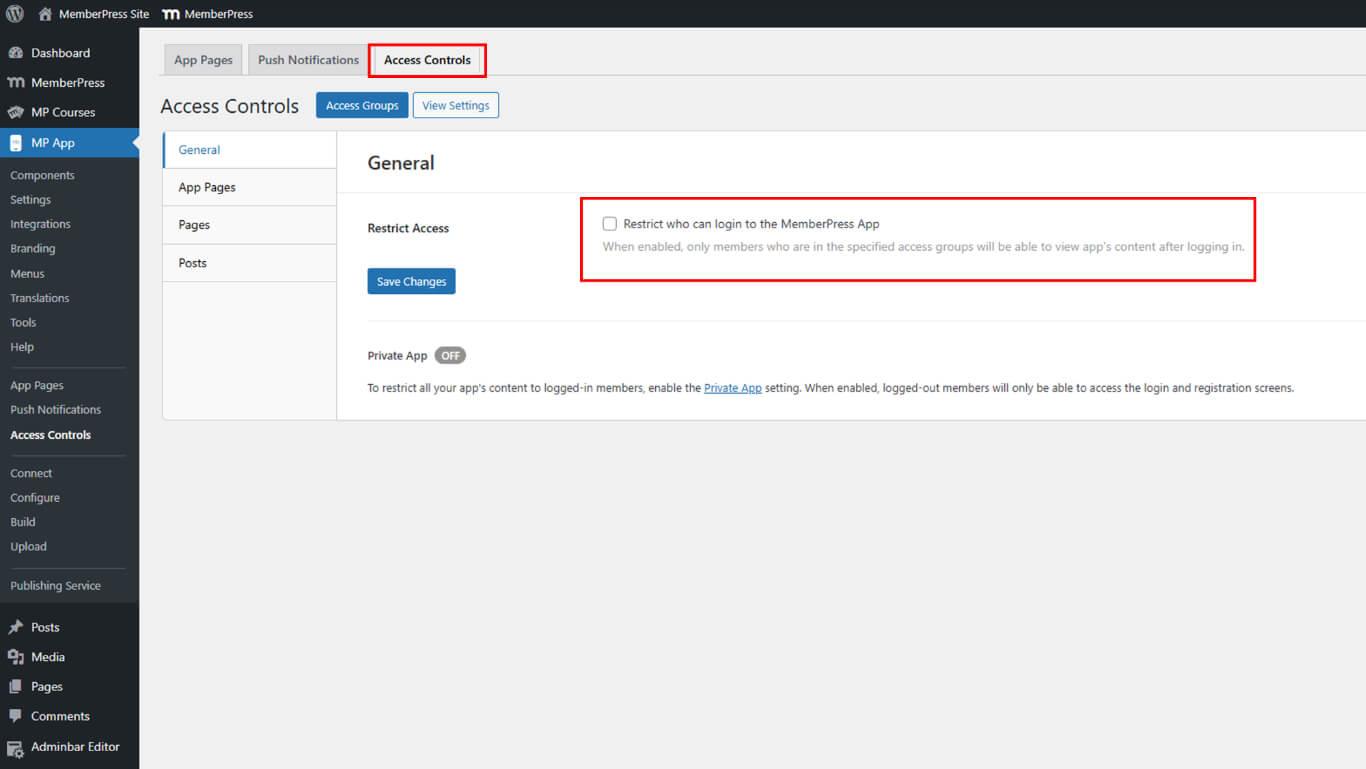Click the Access Groups button

[x=362, y=106]
